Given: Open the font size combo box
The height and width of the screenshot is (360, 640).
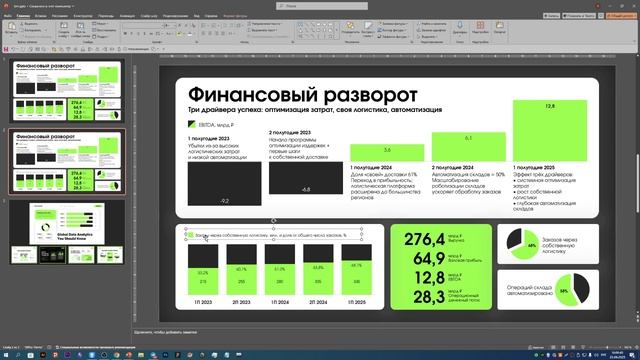Looking at the screenshot, I should click(169, 25).
